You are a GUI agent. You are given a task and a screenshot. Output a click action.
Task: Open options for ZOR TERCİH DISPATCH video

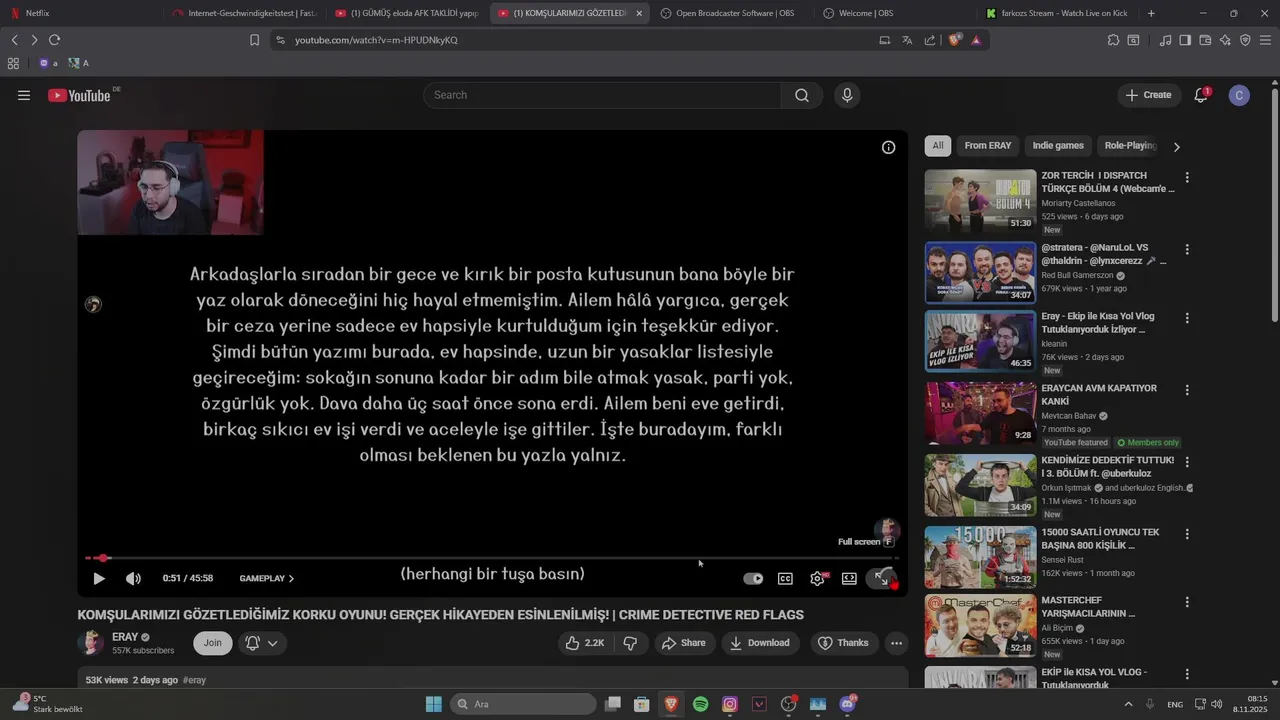pyautogui.click(x=1187, y=177)
